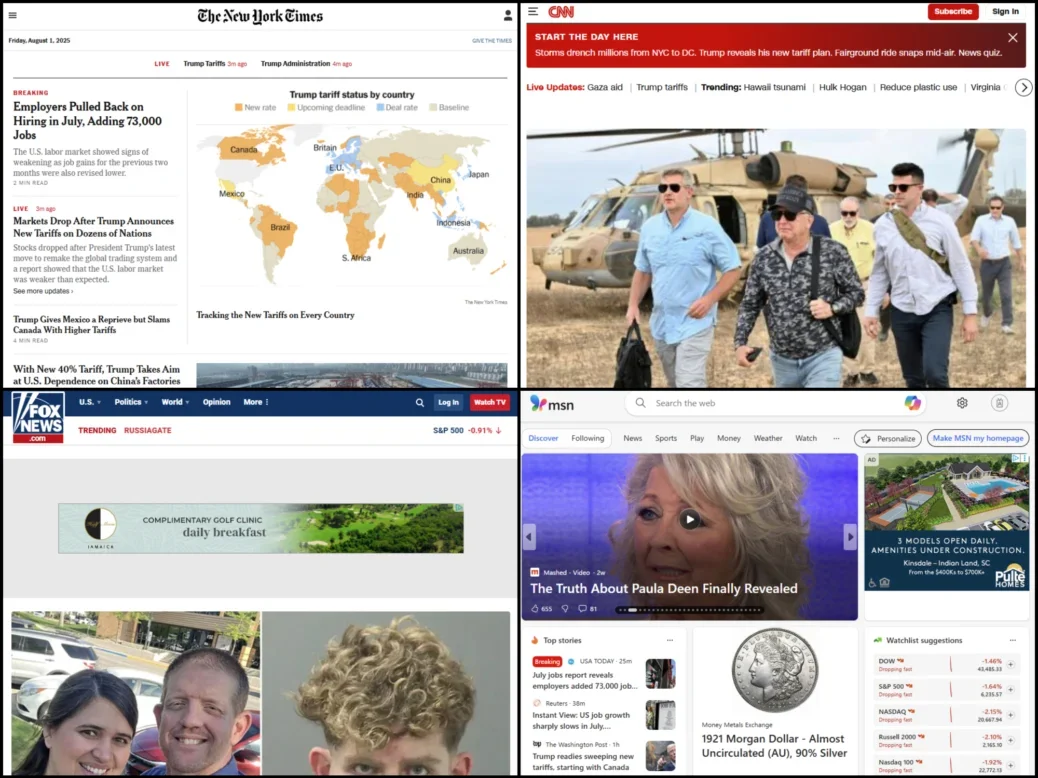This screenshot has width=1038, height=778.
Task: Open the Fox News More menu
Action: coord(256,402)
